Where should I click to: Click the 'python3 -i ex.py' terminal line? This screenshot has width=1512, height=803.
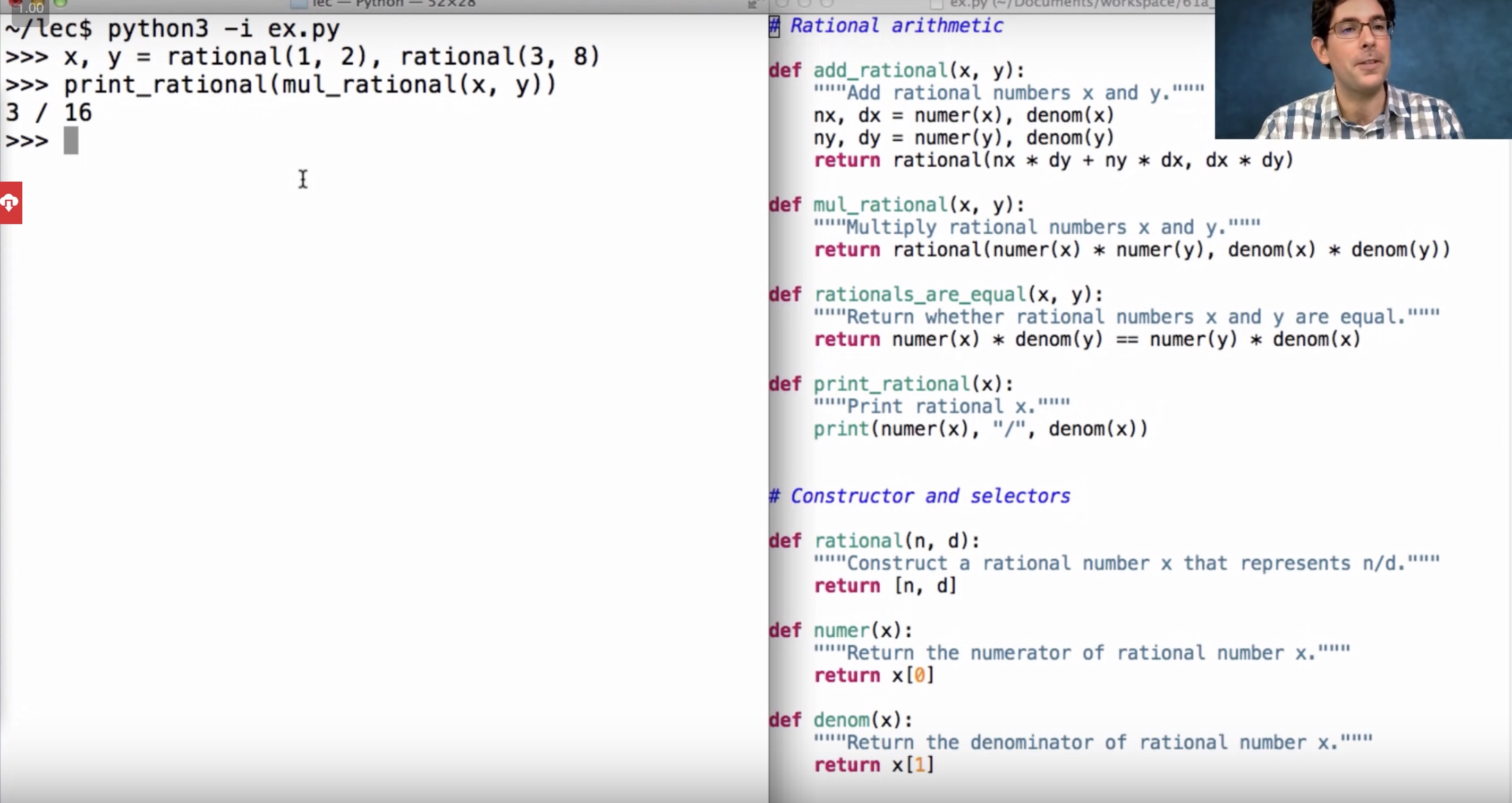point(224,29)
